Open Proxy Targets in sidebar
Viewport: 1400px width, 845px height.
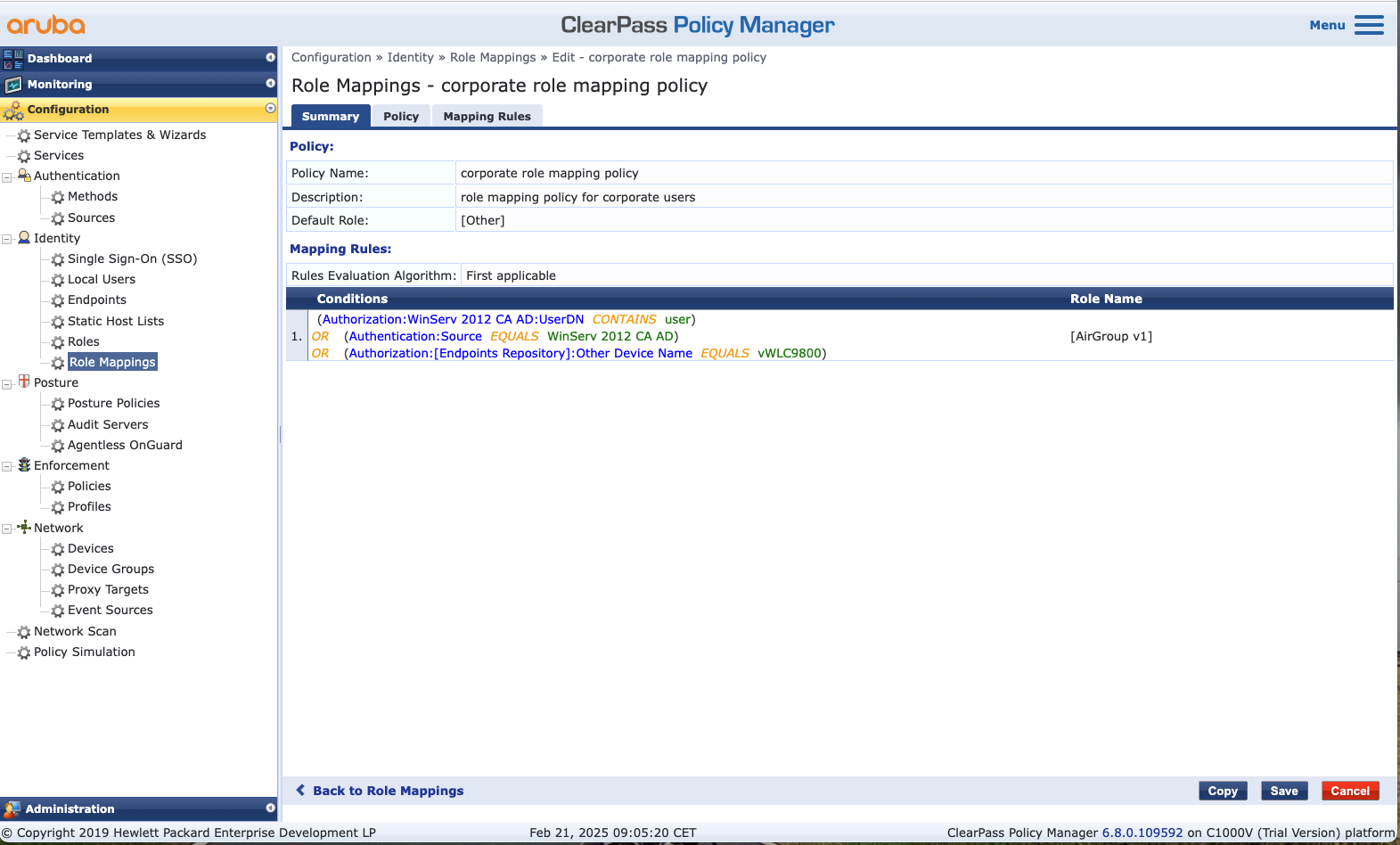[x=108, y=589]
